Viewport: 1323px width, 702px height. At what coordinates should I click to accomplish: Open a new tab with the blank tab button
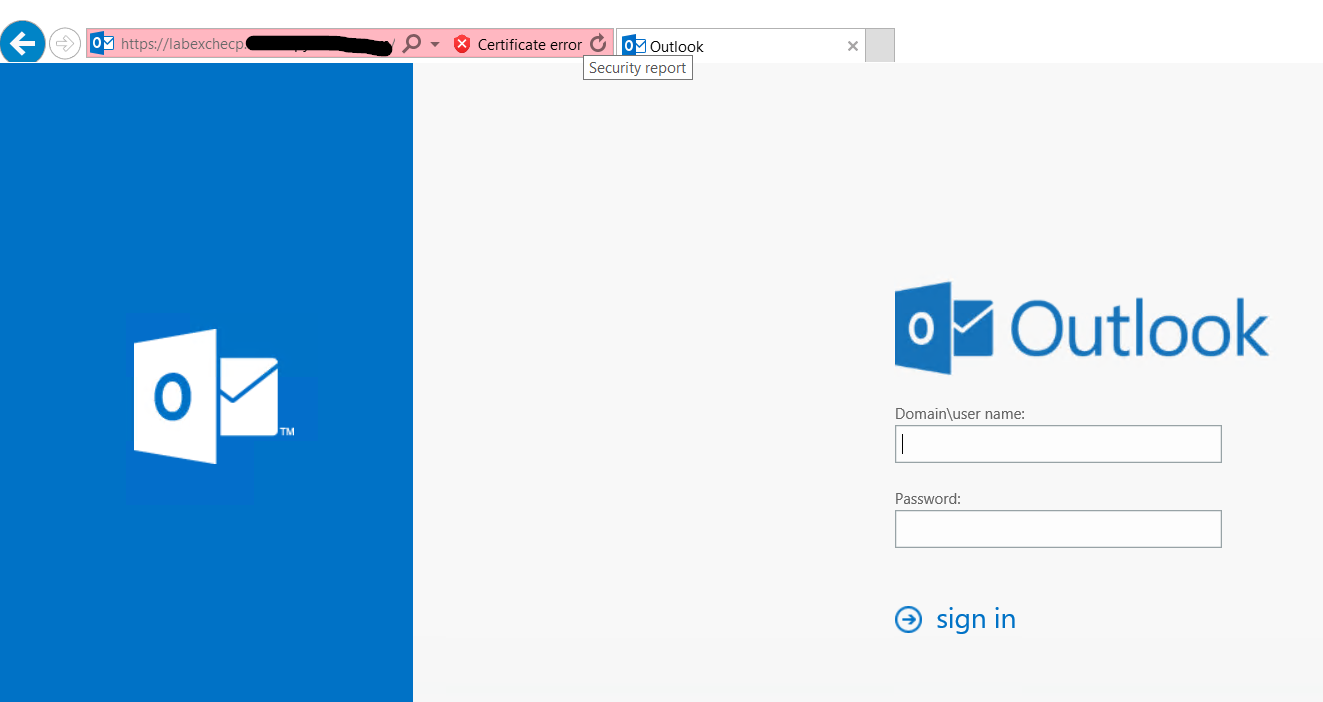879,45
